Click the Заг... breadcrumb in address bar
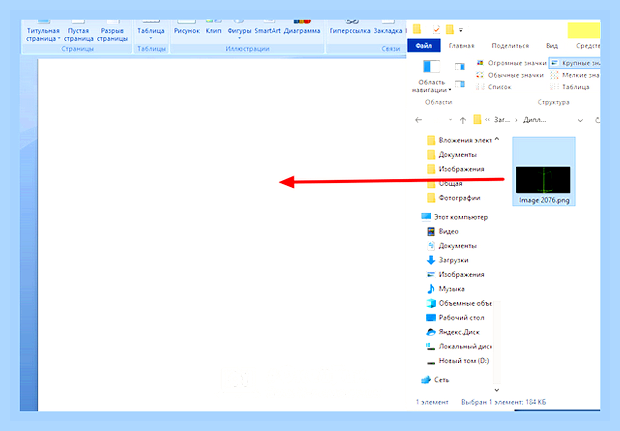The image size is (620, 431). [x=502, y=120]
